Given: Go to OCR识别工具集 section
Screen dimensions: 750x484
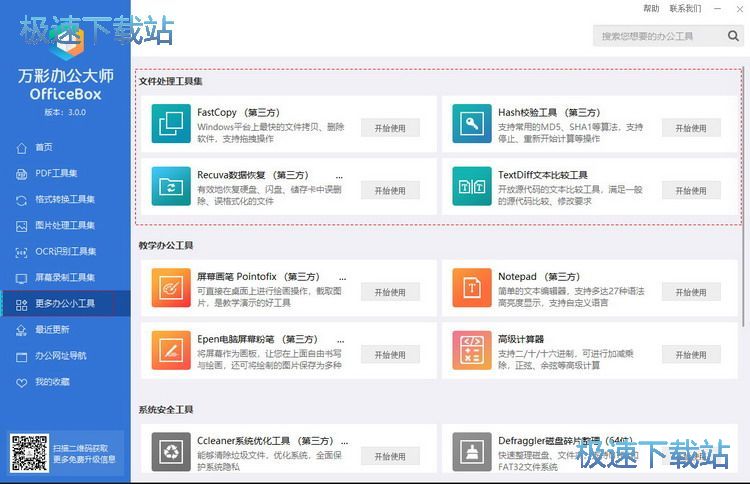Looking at the screenshot, I should [65, 252].
